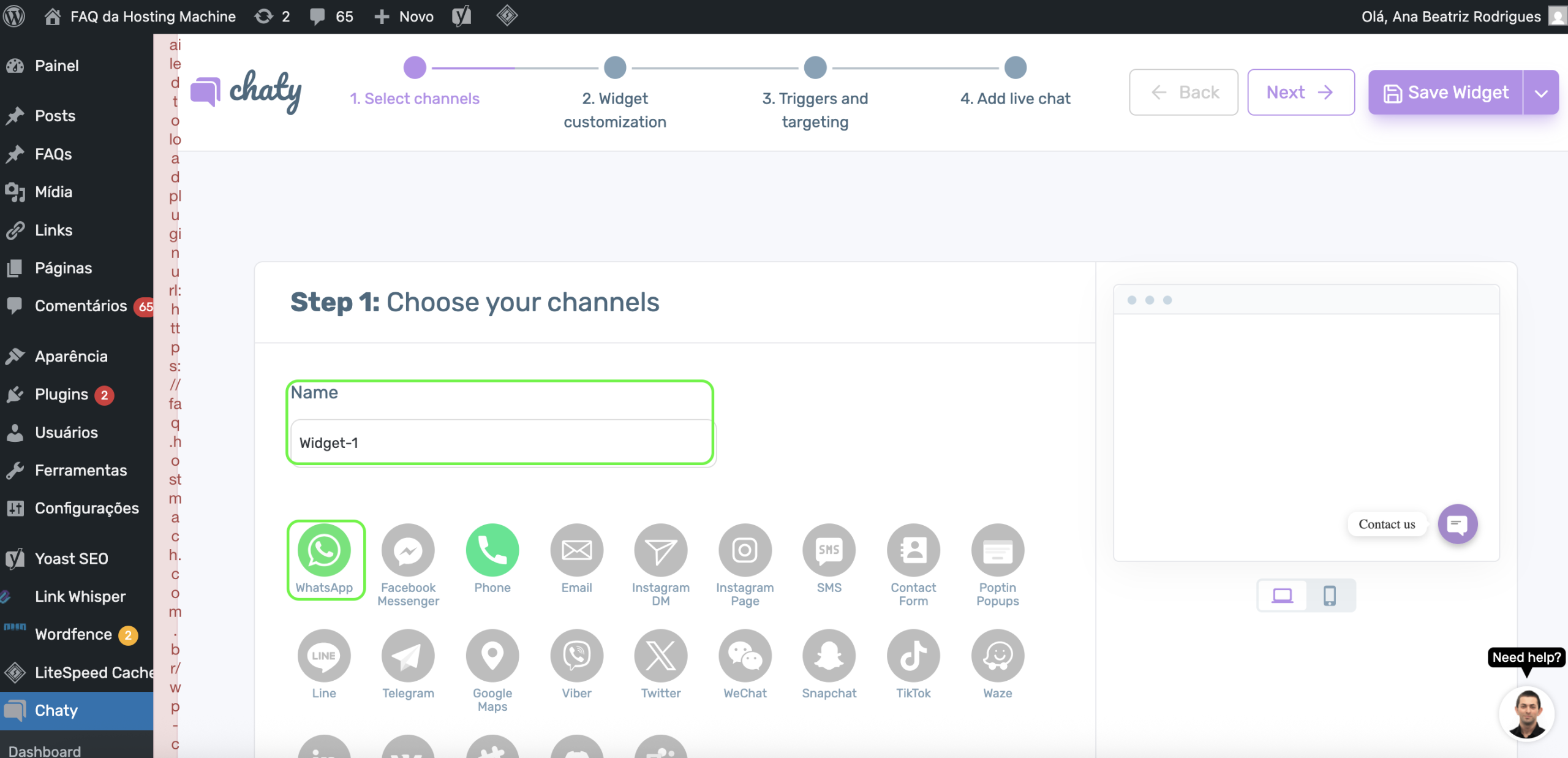This screenshot has height=758, width=1568.
Task: Open the WordPress logo menu
Action: 14,16
